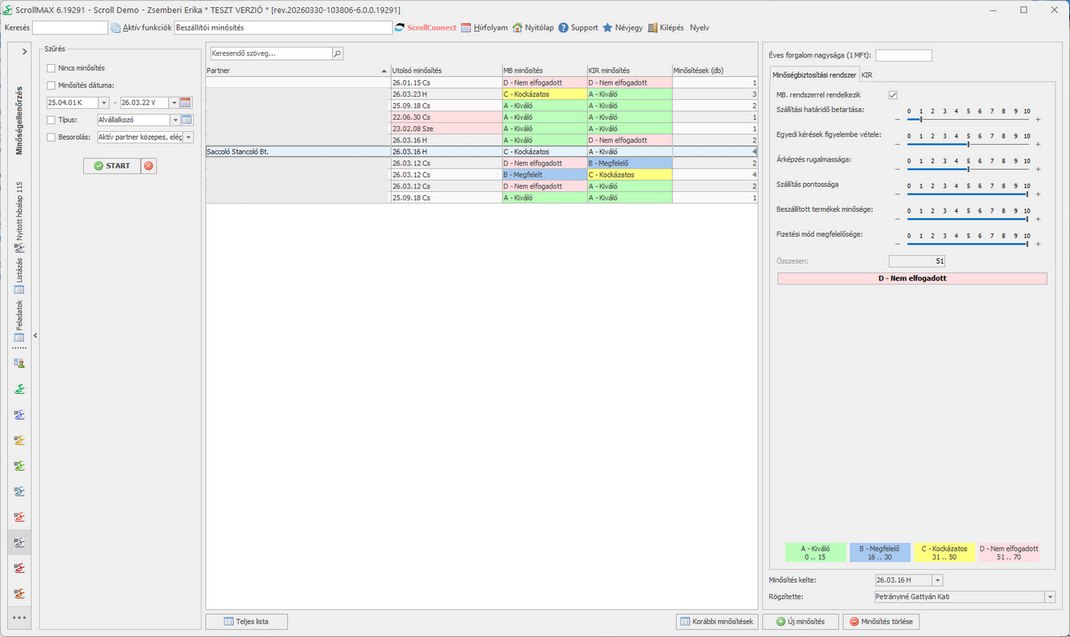Screen dimensions: 1070x637
Task: Open the Nyelv menu
Action: click(x=699, y=28)
